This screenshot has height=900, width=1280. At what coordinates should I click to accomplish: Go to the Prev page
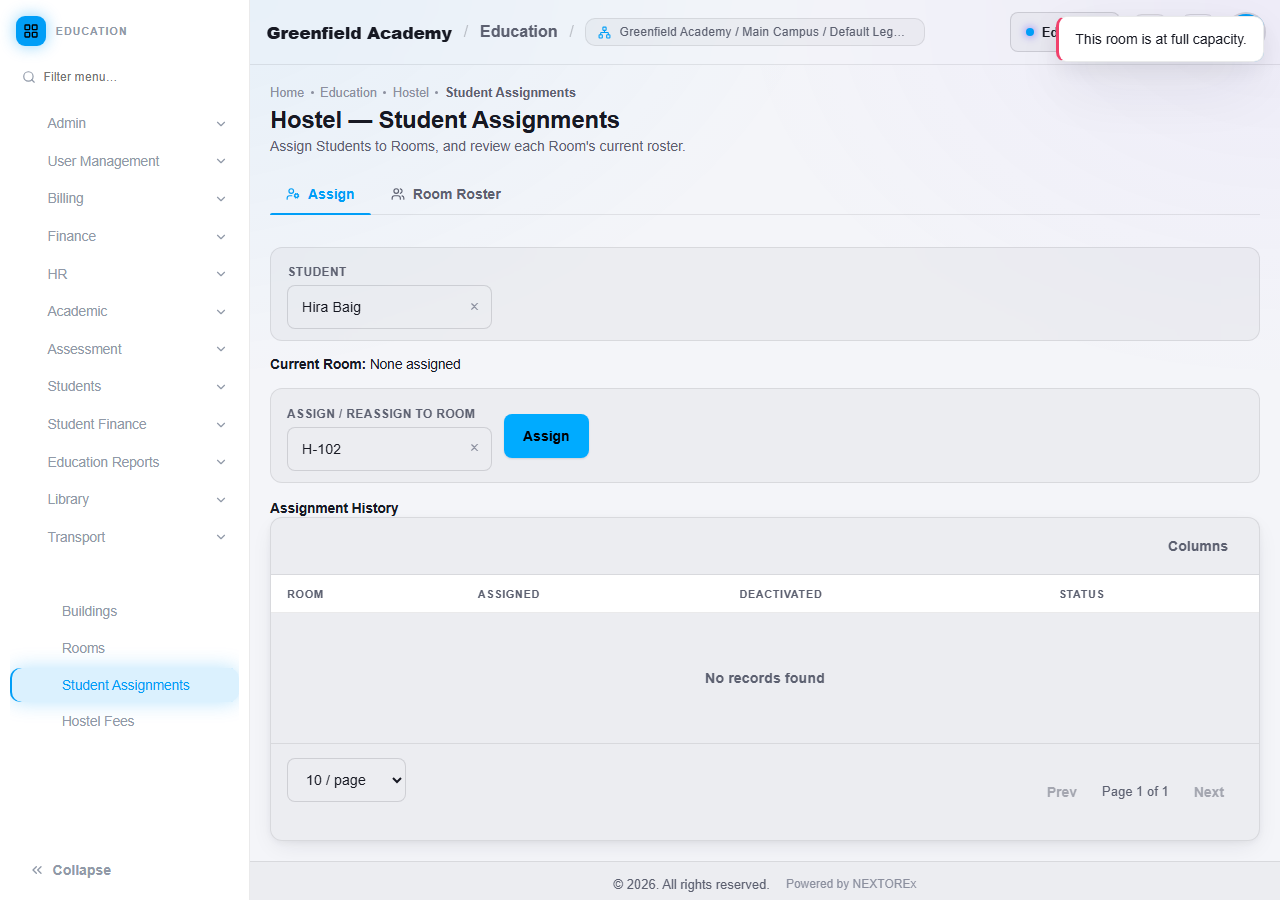coord(1062,792)
